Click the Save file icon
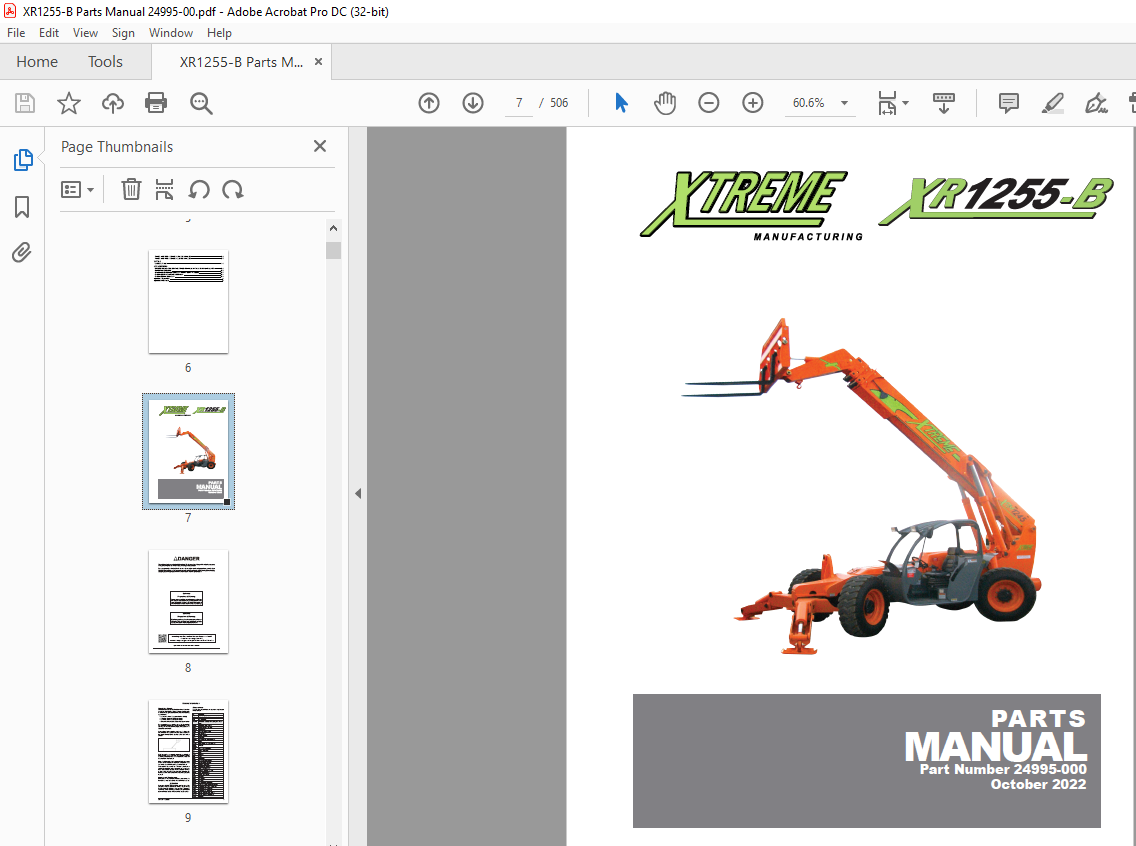1136x846 pixels. (25, 103)
